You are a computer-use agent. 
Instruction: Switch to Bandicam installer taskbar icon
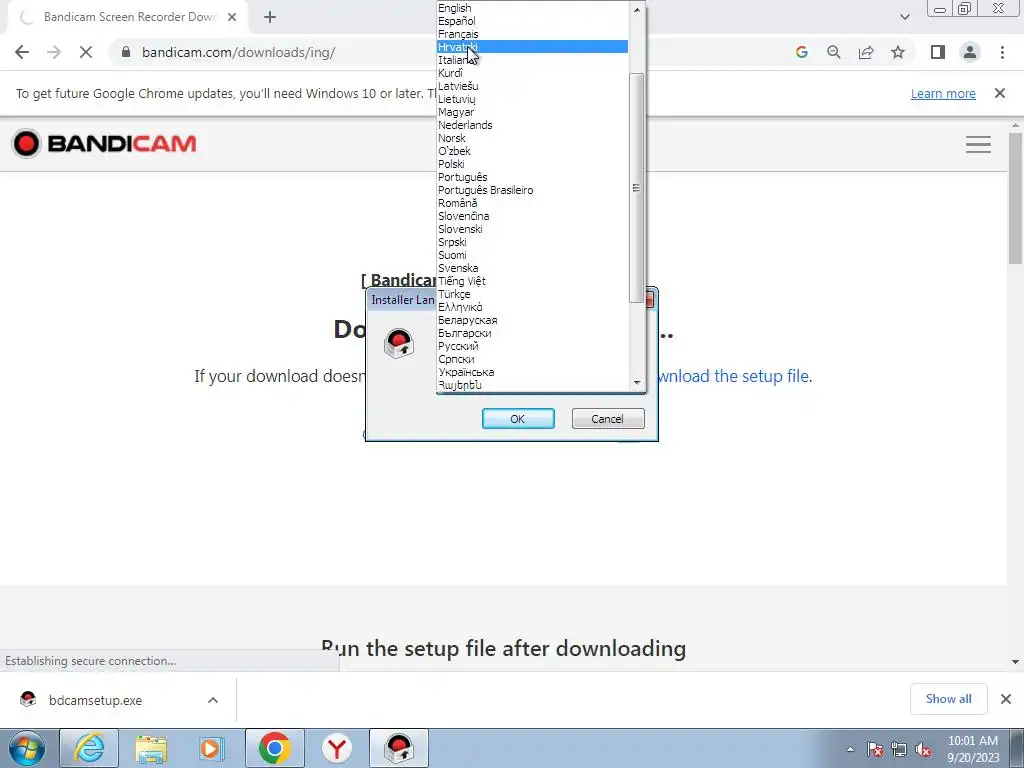point(399,748)
